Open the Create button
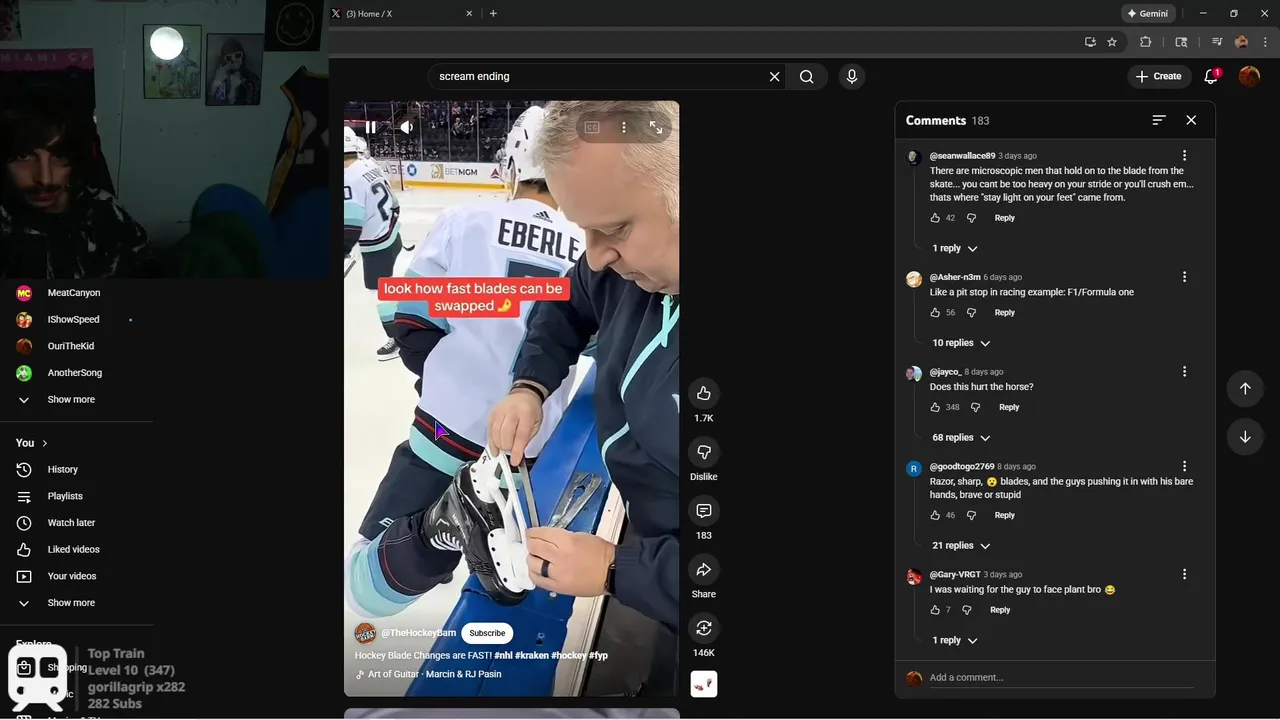Image resolution: width=1280 pixels, height=720 pixels. click(1159, 76)
